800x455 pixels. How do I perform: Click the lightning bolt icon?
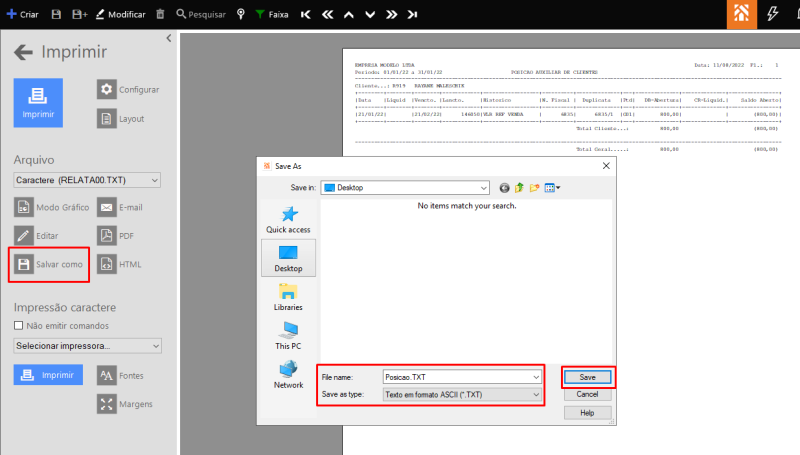[772, 14]
